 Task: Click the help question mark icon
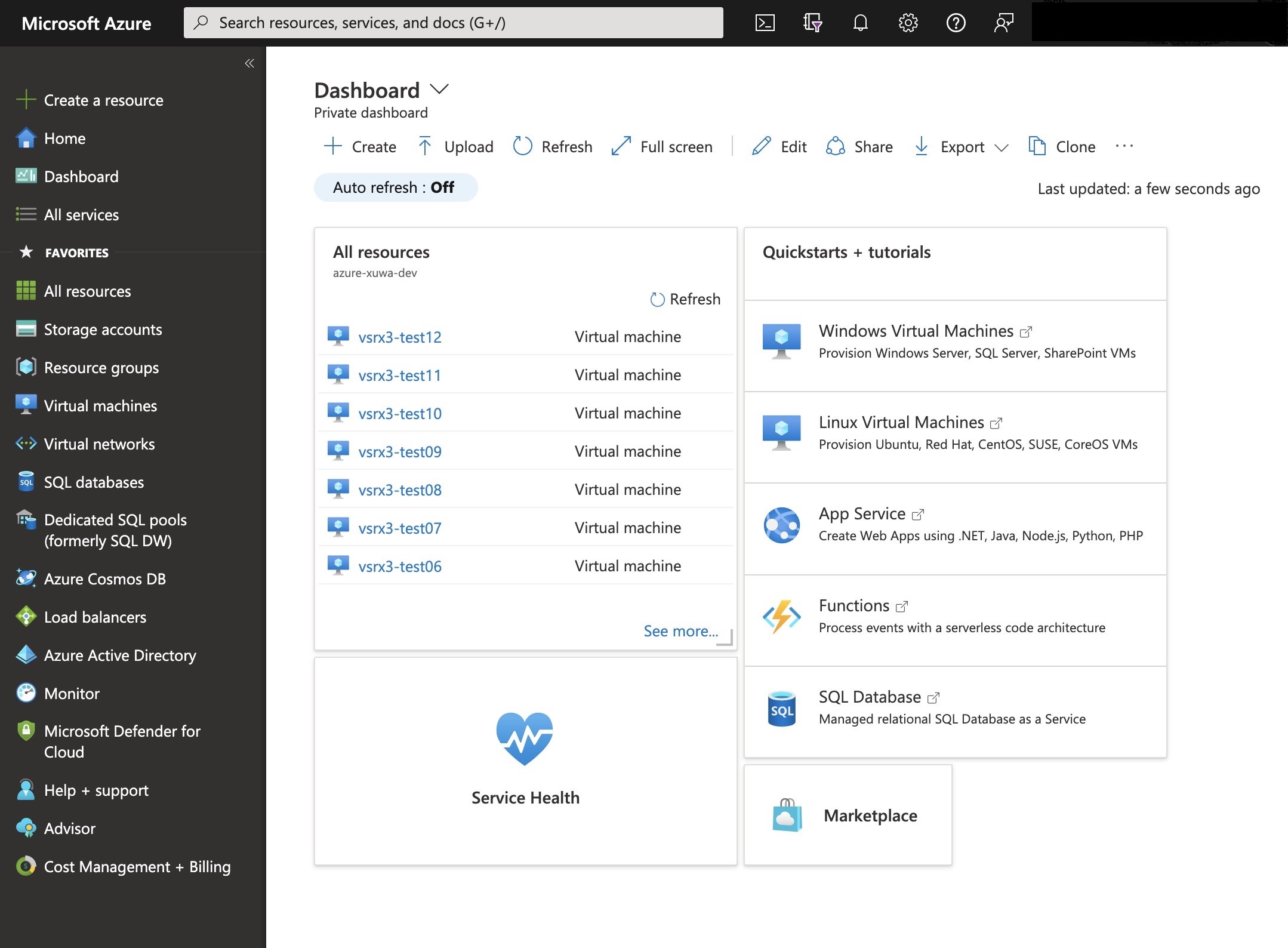[956, 23]
